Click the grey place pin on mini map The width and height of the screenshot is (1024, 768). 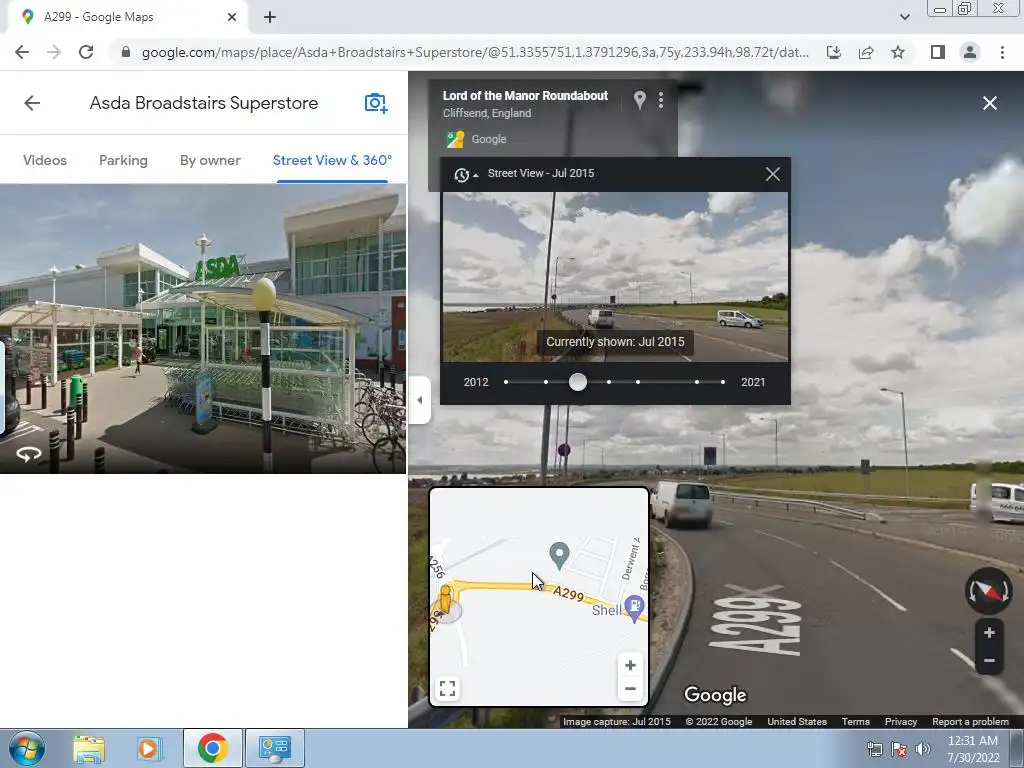(x=558, y=555)
